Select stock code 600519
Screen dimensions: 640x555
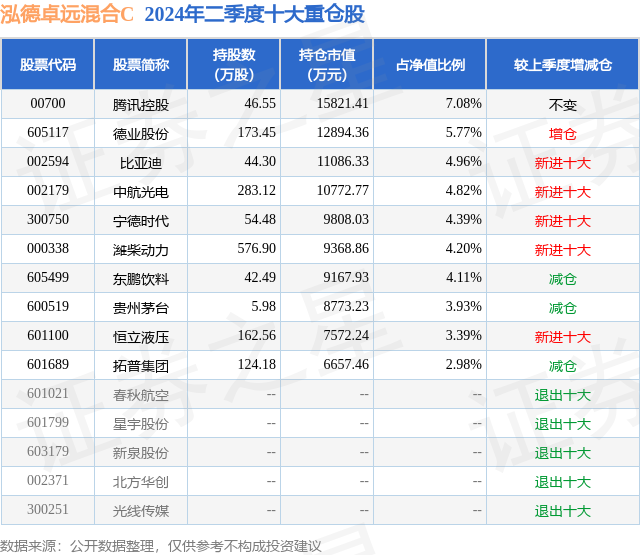[48, 306]
